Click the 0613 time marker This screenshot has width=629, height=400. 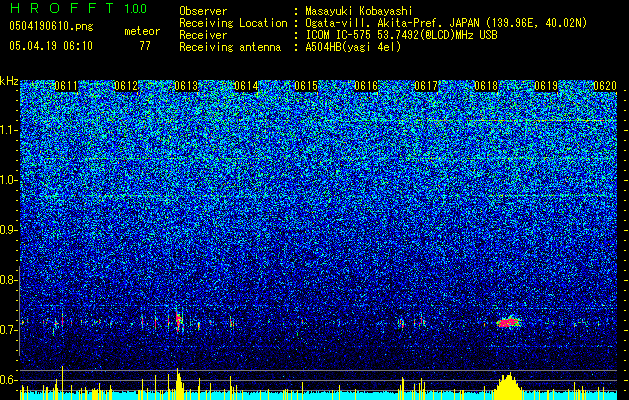(186, 86)
